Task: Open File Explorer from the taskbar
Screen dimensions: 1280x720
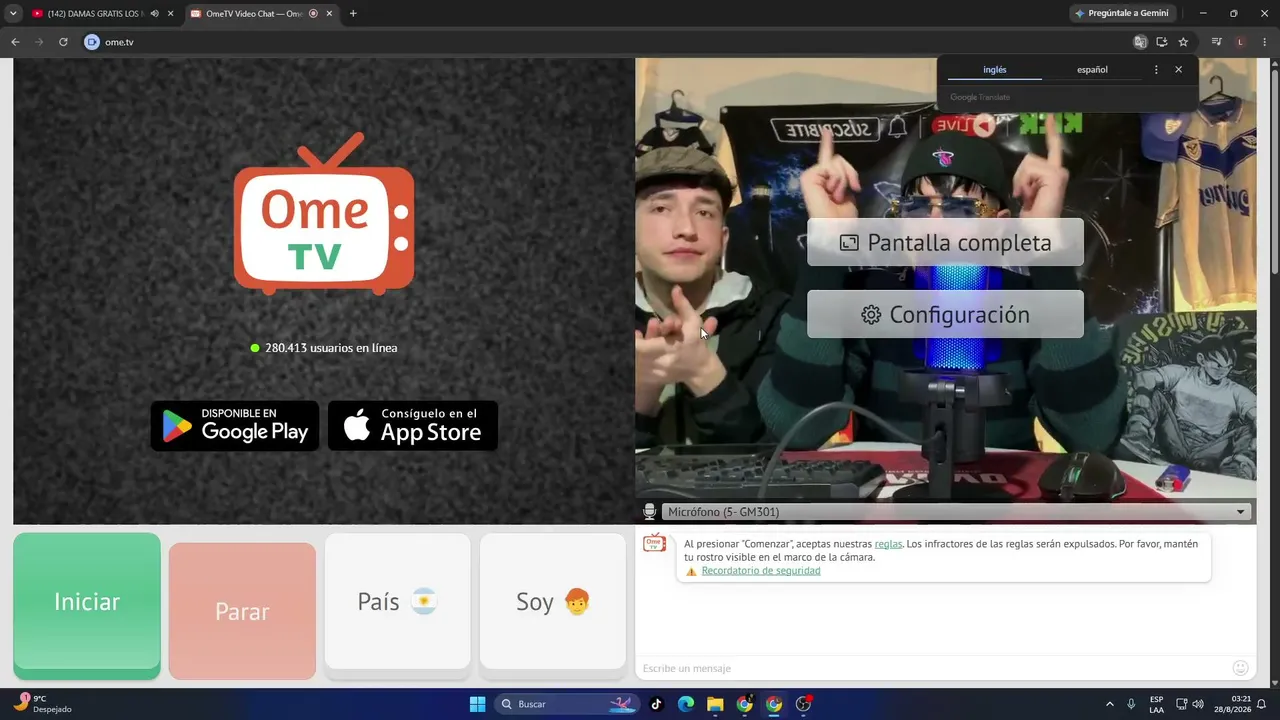Action: (715, 704)
